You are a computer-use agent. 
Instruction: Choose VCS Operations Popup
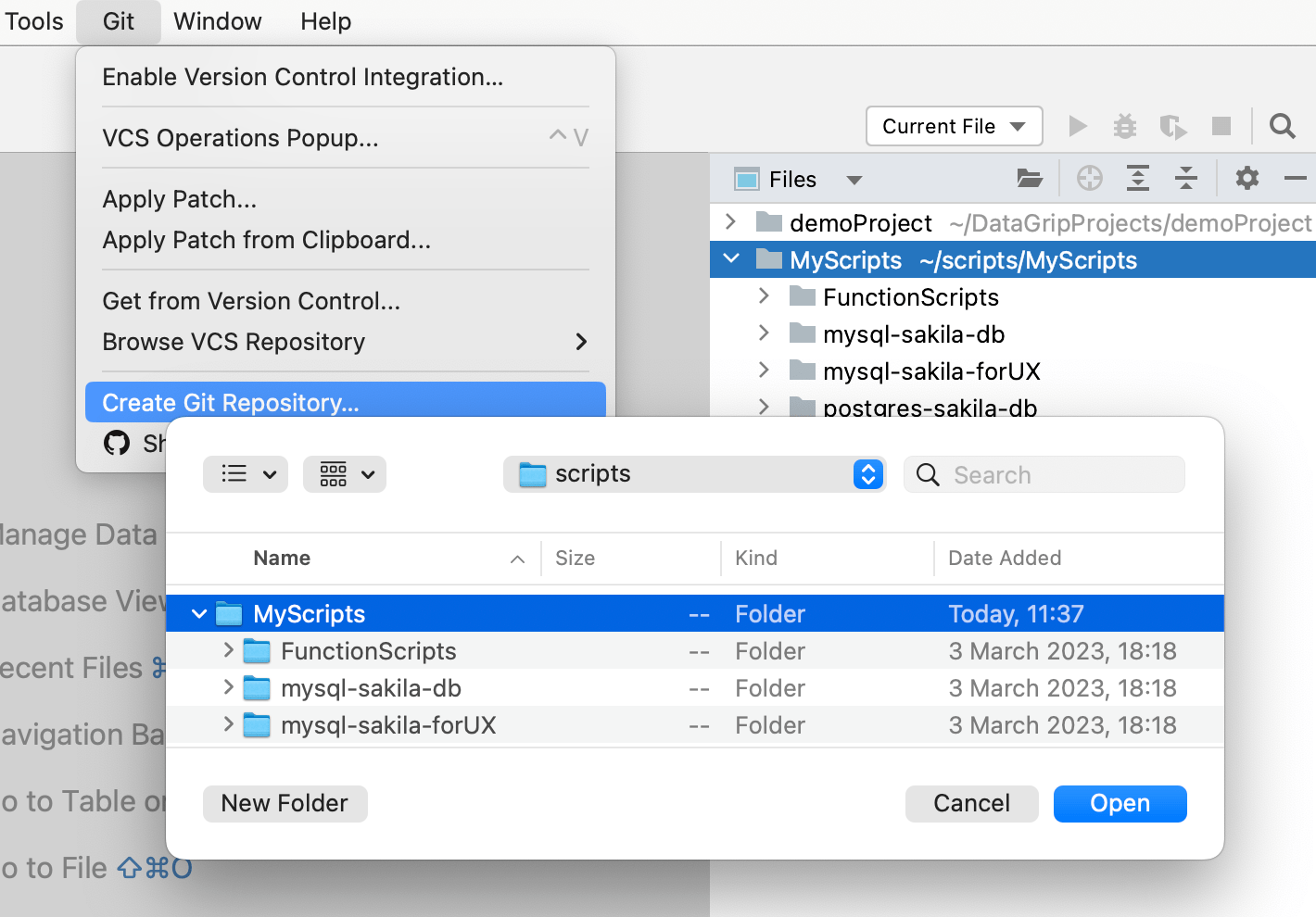click(x=346, y=138)
